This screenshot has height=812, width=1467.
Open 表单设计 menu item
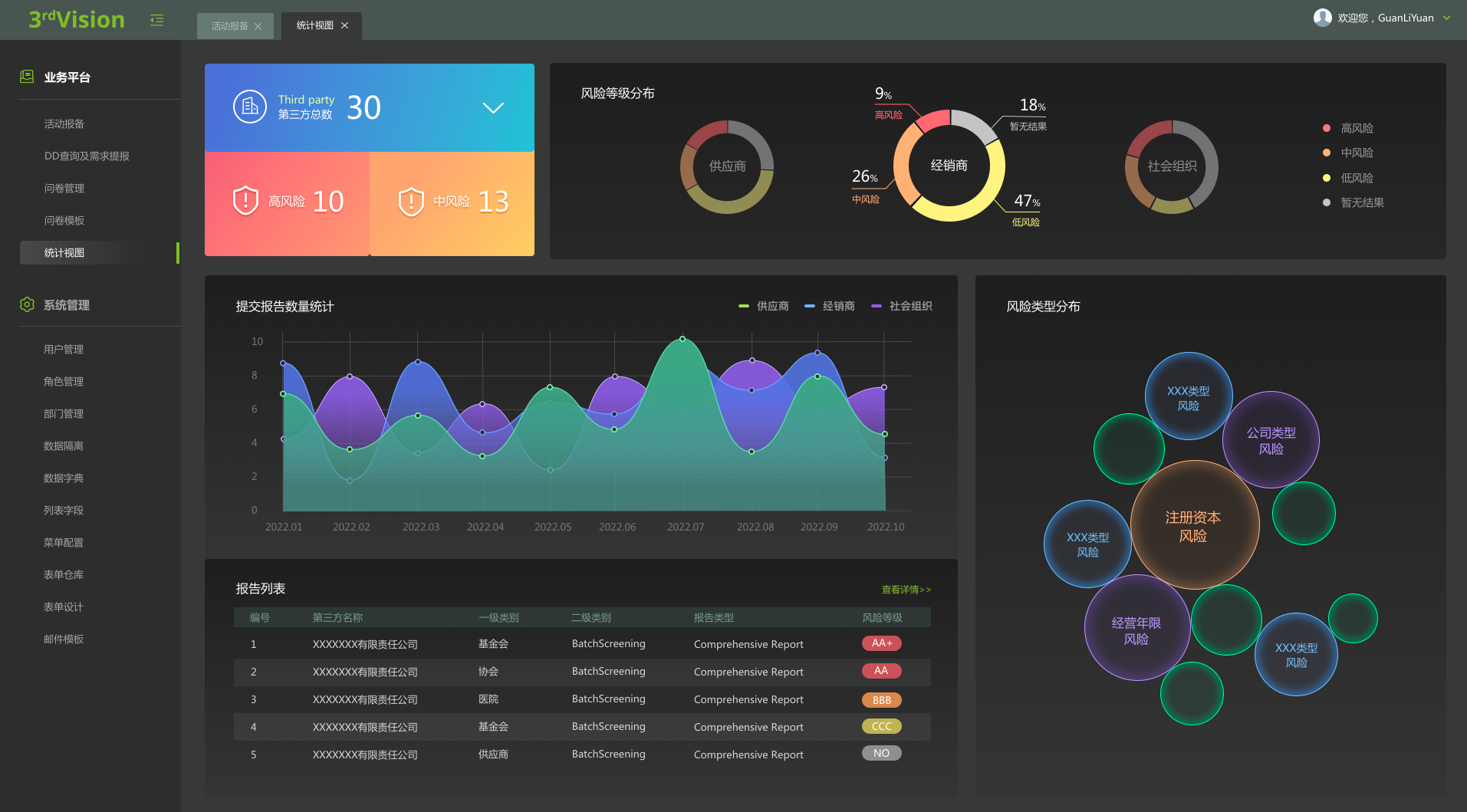tap(64, 607)
